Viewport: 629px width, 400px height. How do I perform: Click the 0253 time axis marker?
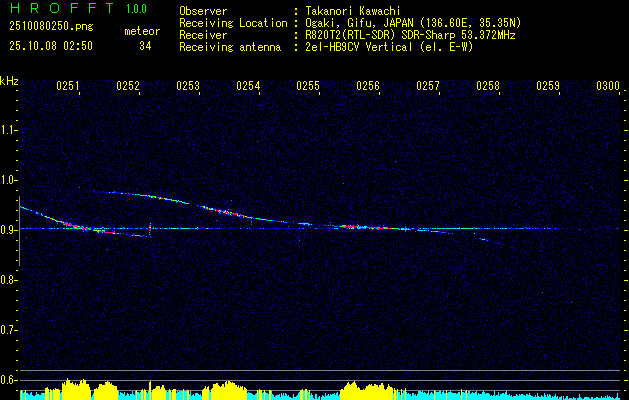click(188, 86)
